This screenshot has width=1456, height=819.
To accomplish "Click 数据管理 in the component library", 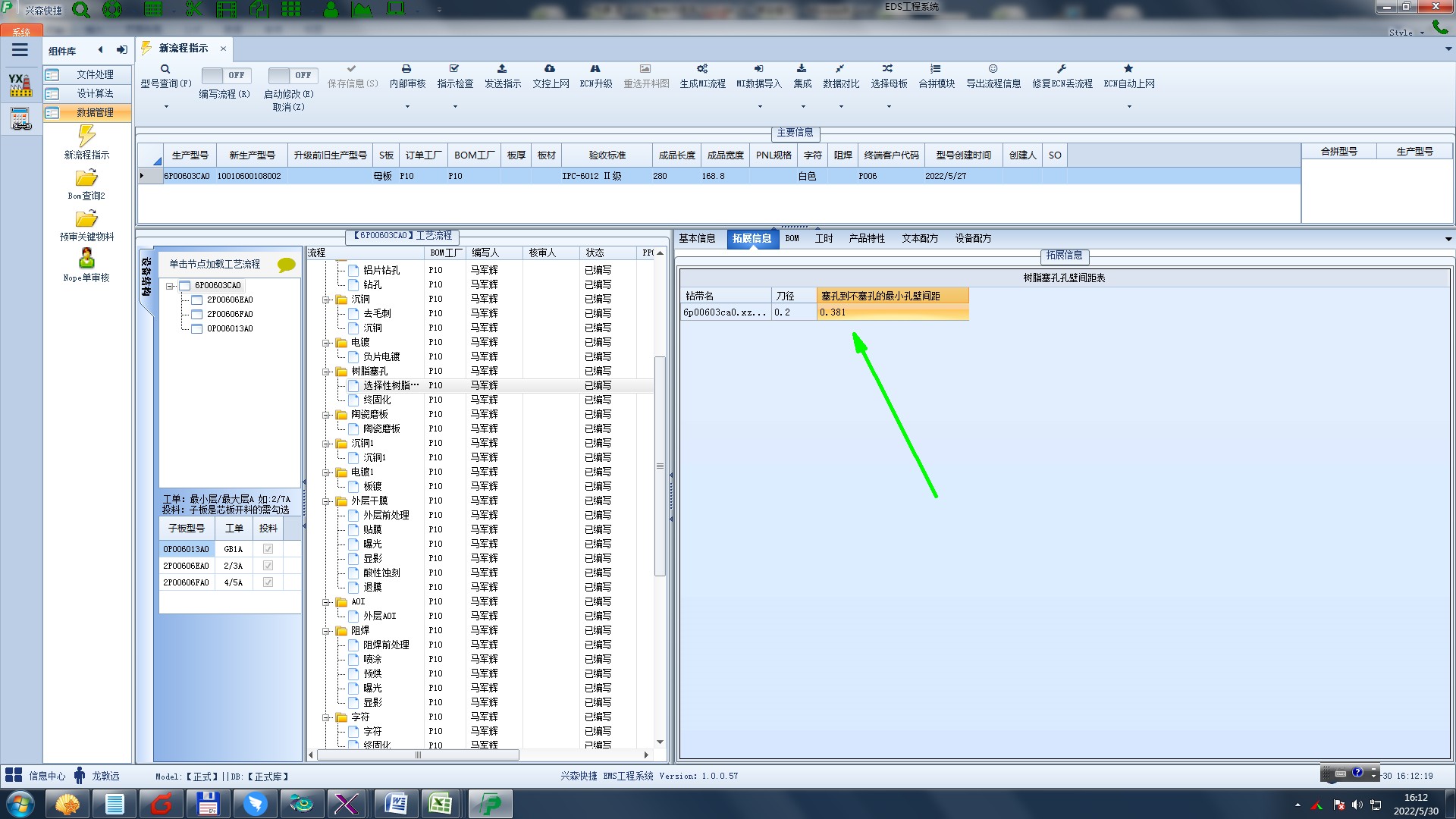I will (x=94, y=112).
